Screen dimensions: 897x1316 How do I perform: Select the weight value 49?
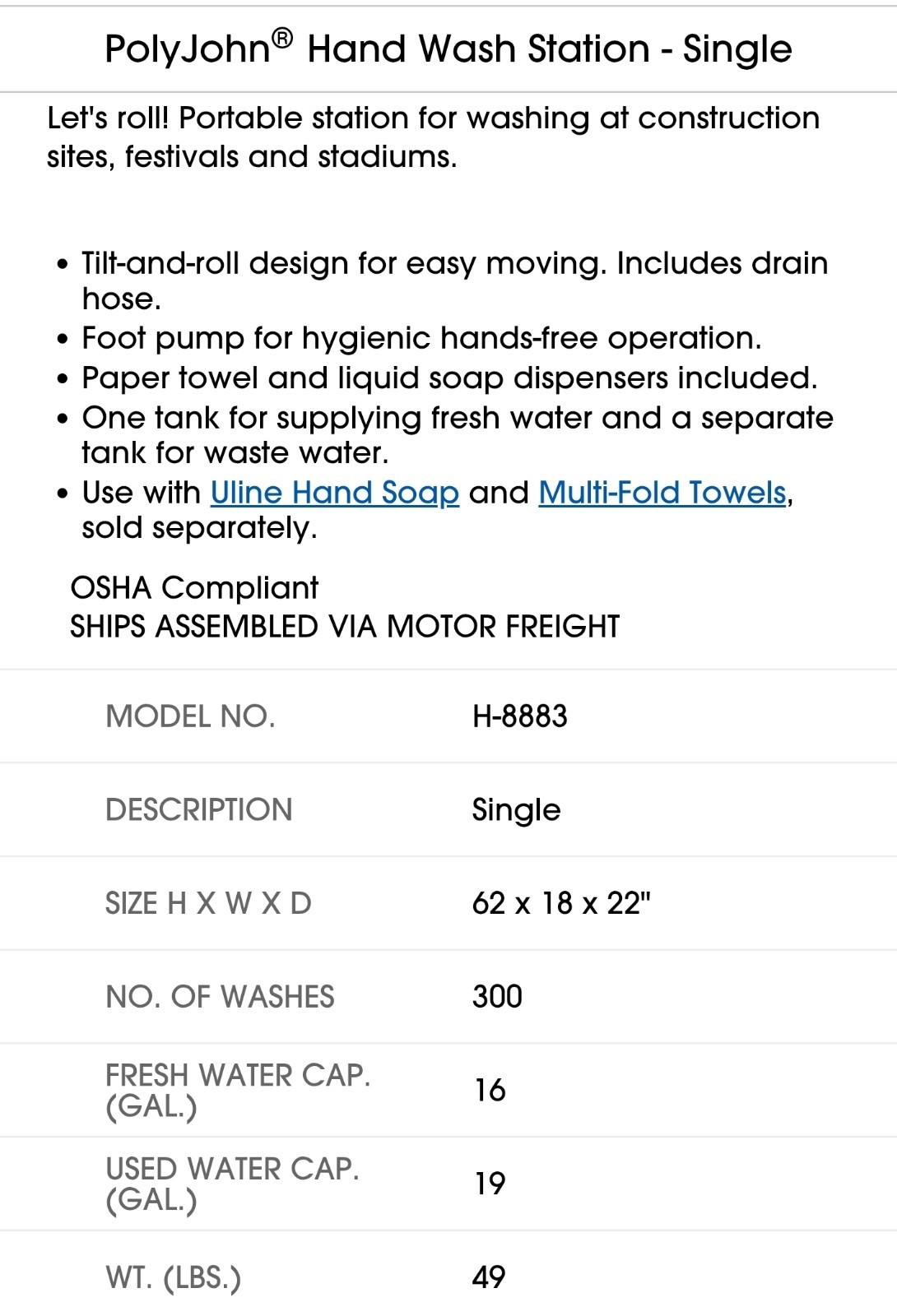point(489,1277)
